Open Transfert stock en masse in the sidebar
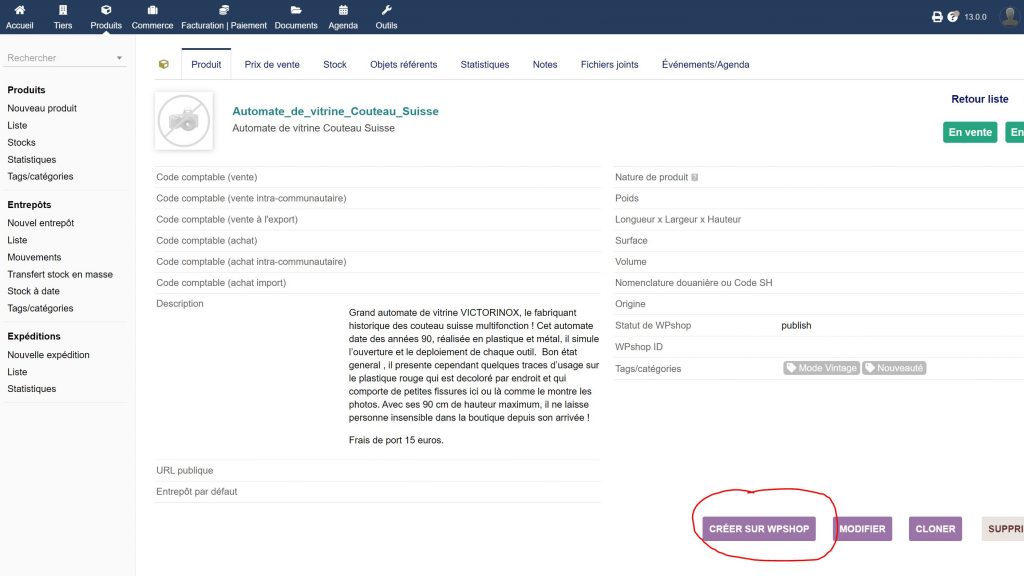Viewport: 1024px width, 576px height. (60, 274)
